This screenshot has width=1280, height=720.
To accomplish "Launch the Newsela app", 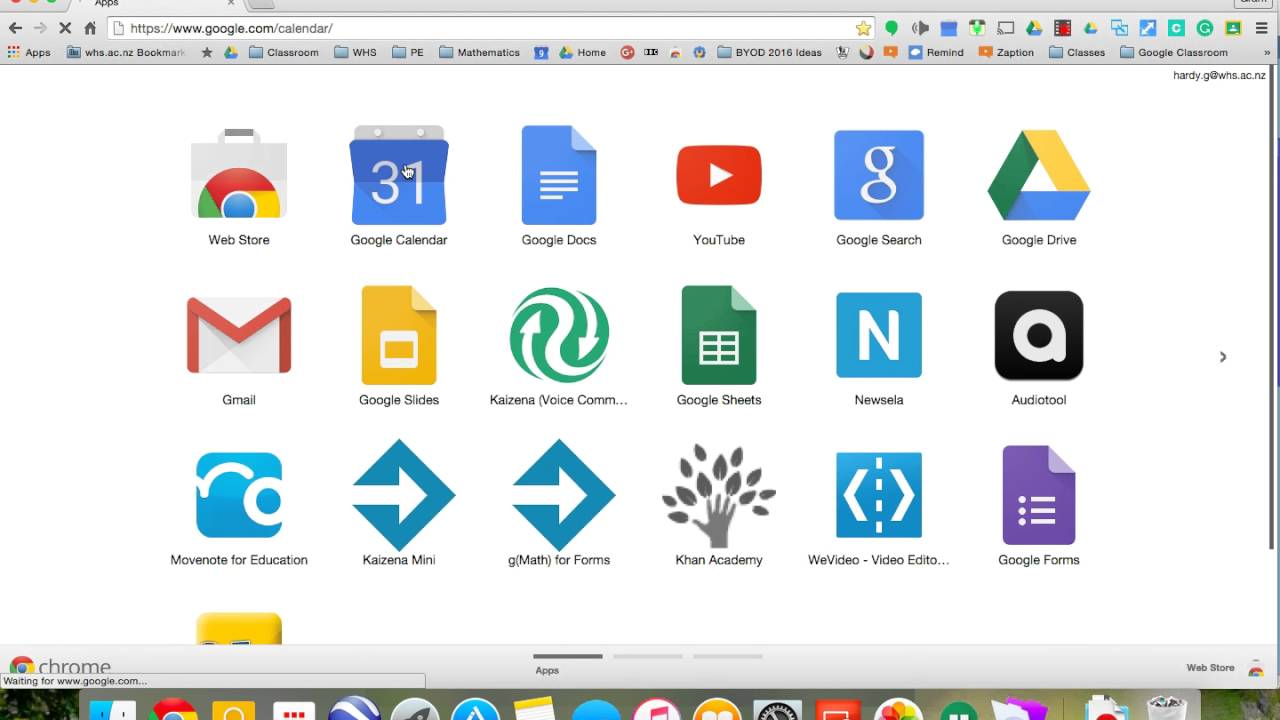I will 879,347.
